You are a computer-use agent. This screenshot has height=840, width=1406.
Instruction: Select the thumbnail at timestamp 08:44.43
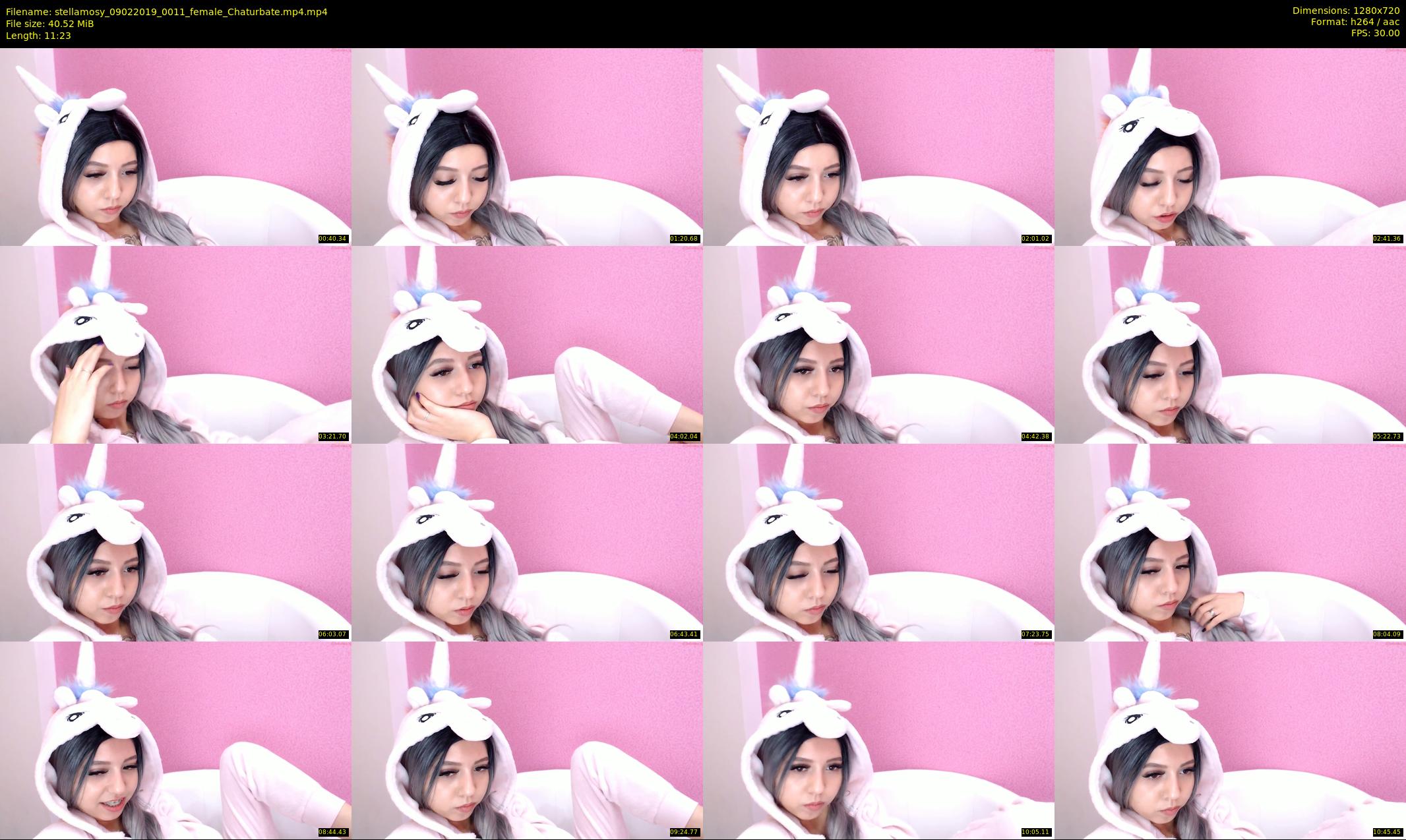coord(175,740)
